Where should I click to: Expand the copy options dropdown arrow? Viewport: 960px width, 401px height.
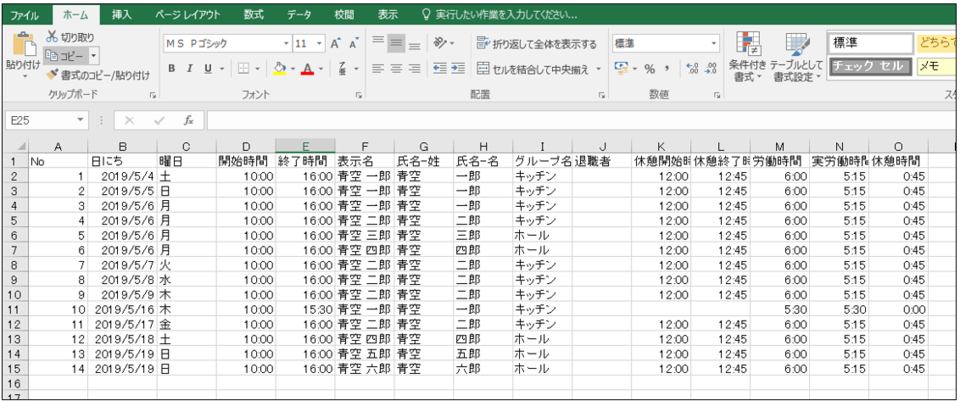click(93, 56)
